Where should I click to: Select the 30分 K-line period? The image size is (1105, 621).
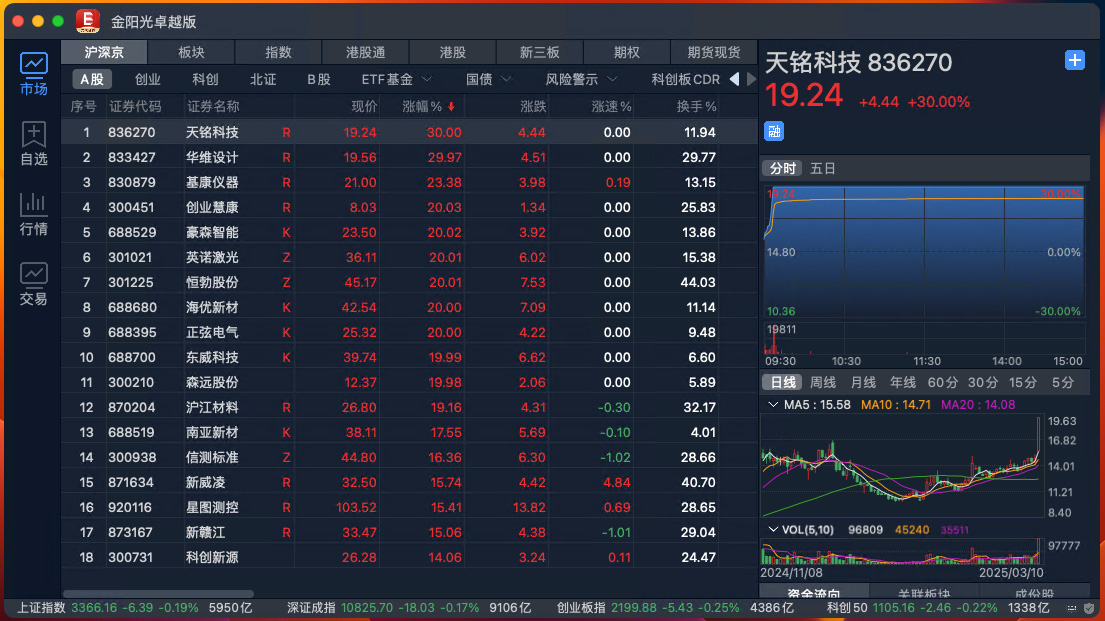(983, 382)
